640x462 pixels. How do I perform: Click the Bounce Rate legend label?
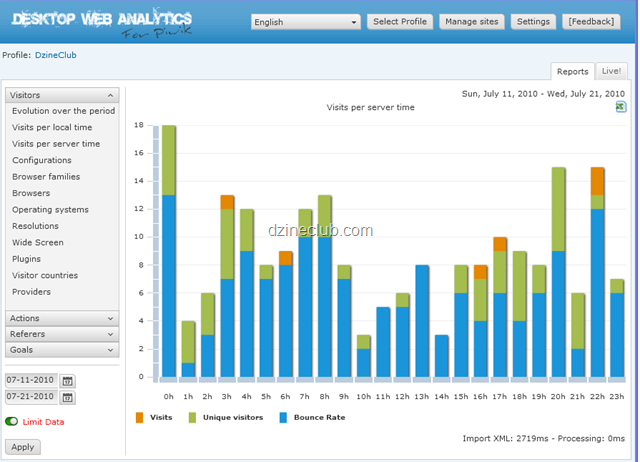click(x=320, y=418)
